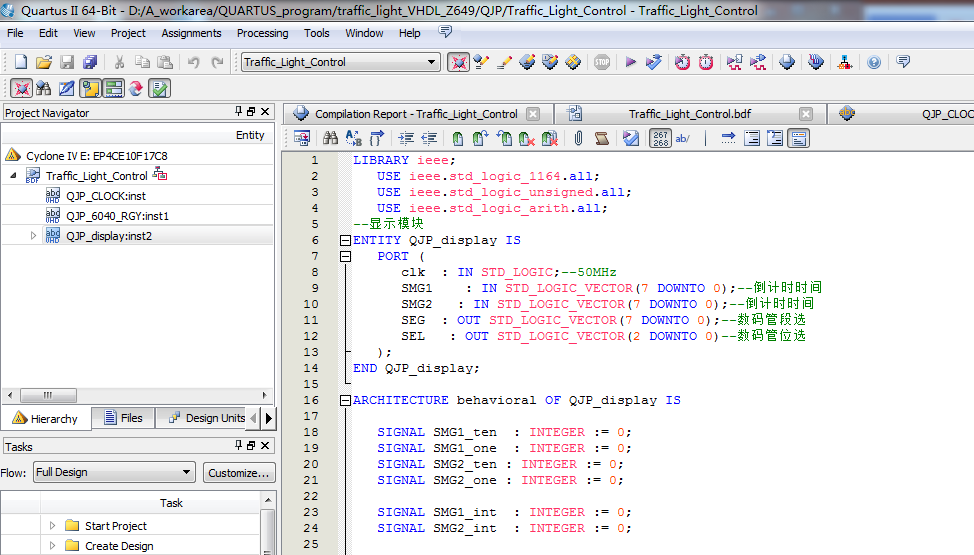The width and height of the screenshot is (974, 555).
Task: Click the Find binoculars icon in editor toolbar
Action: (330, 138)
